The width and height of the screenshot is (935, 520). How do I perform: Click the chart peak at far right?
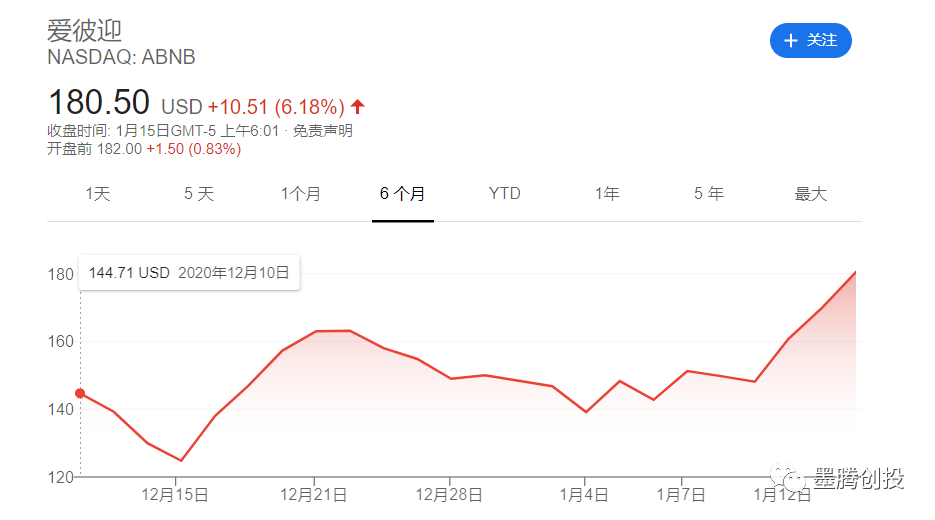[x=856, y=272]
